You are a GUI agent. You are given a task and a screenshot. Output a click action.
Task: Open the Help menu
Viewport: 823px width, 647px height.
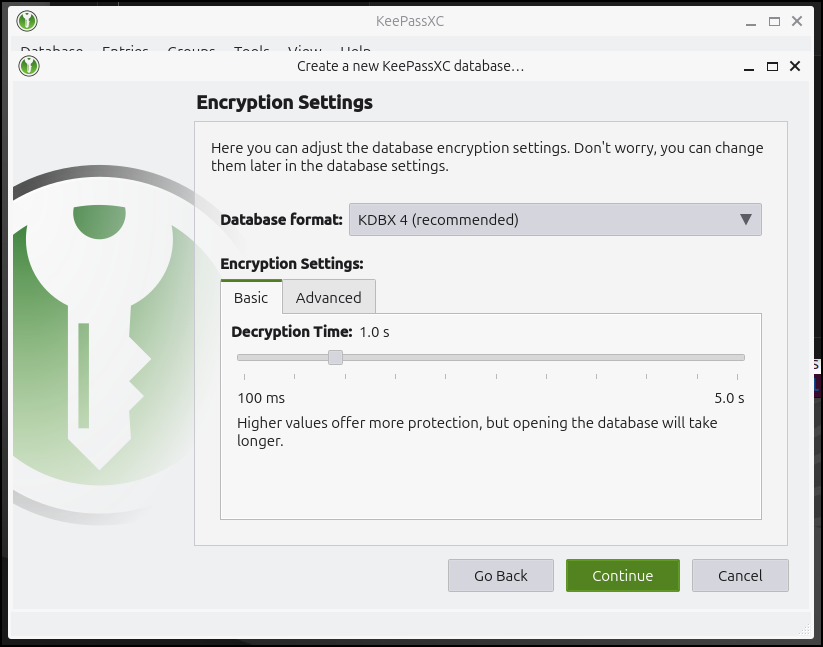pos(355,52)
